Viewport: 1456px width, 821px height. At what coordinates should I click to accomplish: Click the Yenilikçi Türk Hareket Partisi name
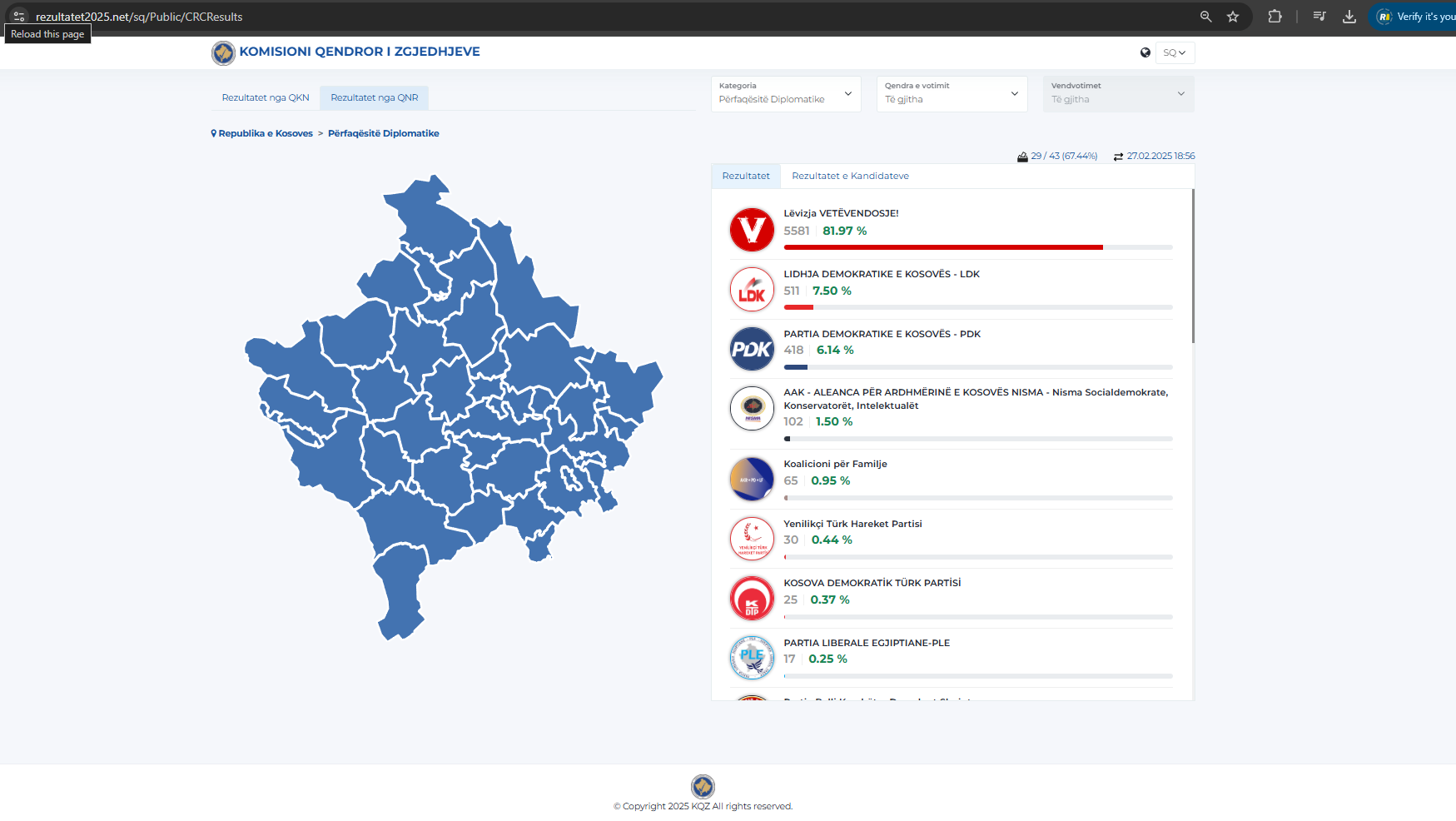tap(852, 524)
